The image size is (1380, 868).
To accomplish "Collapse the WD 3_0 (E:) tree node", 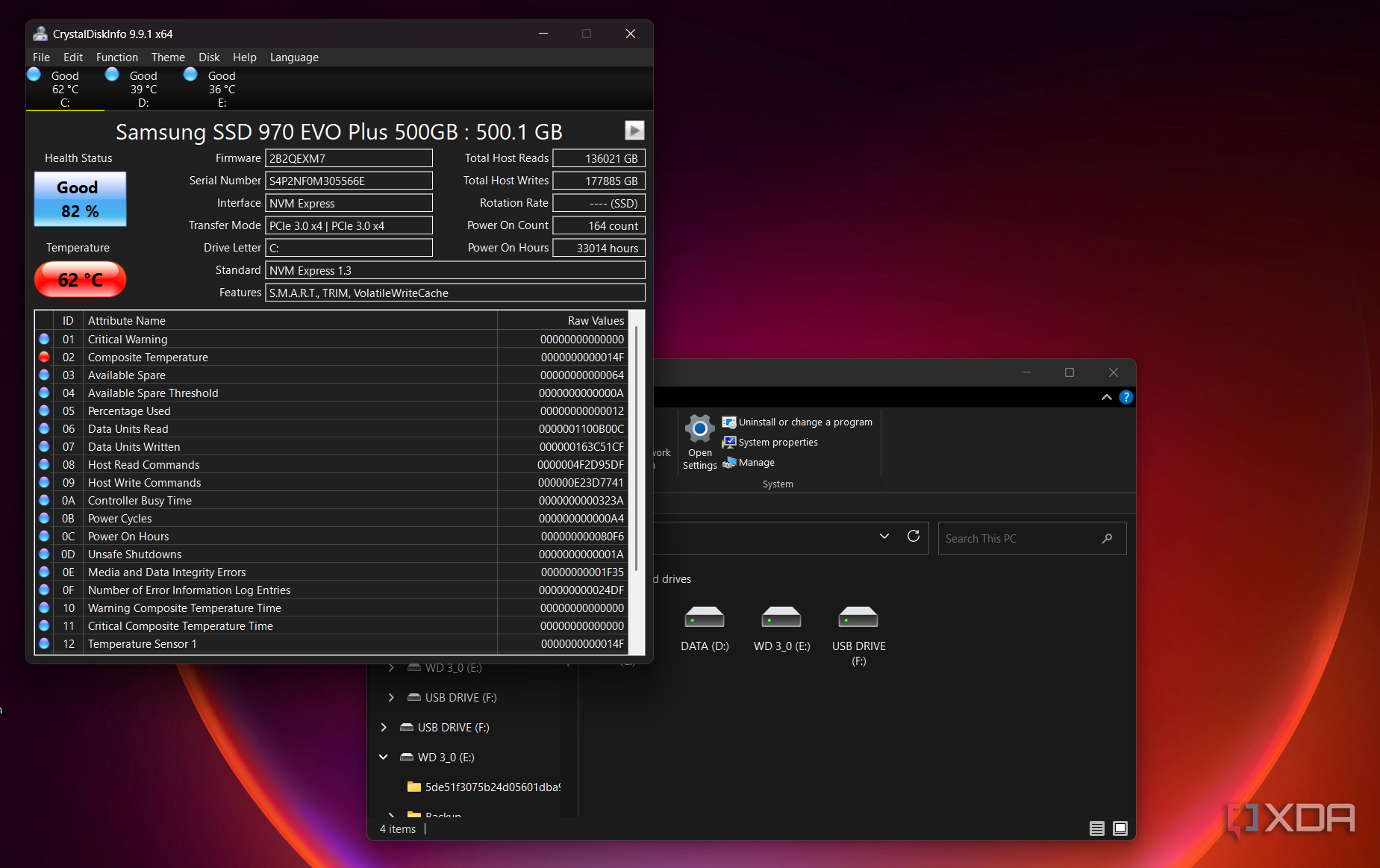I will pyautogui.click(x=384, y=757).
